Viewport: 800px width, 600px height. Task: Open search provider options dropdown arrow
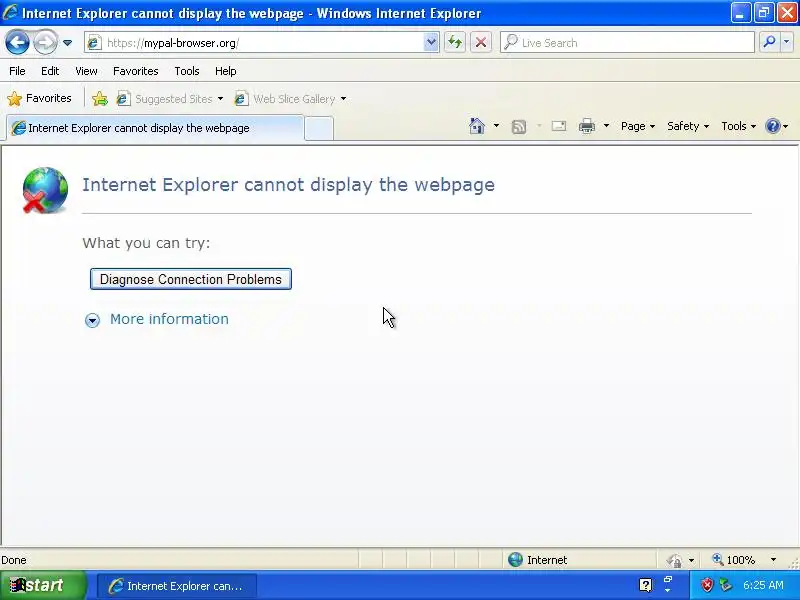[x=786, y=43]
